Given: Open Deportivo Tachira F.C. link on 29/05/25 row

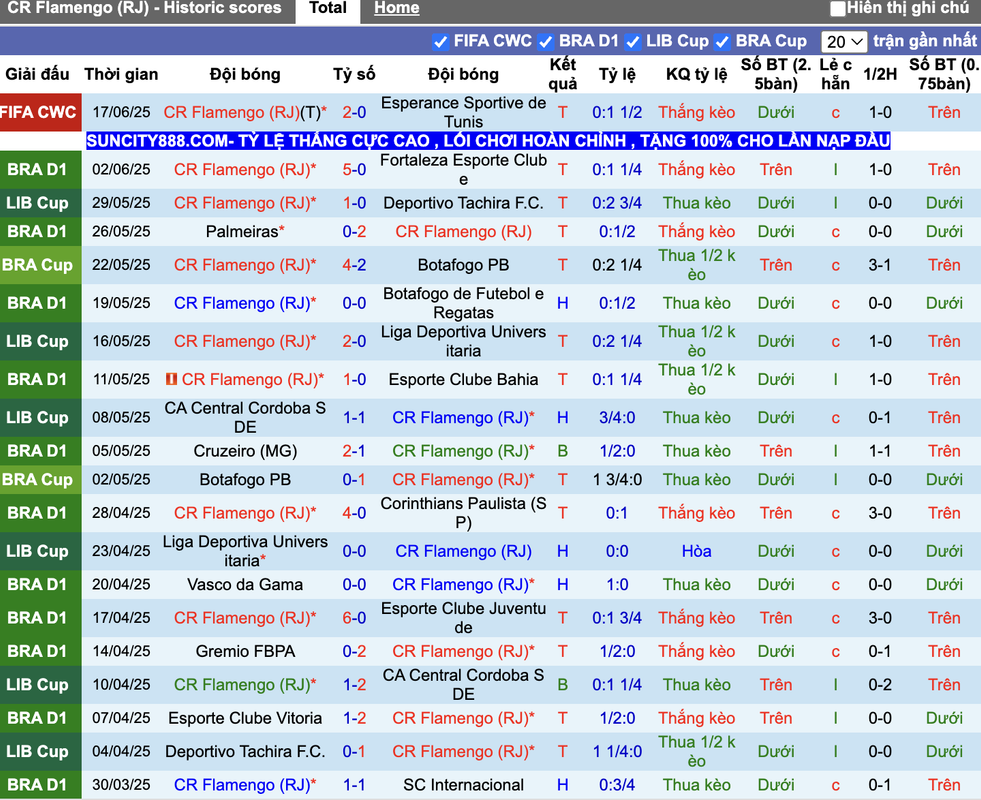Looking at the screenshot, I should coord(464,203).
